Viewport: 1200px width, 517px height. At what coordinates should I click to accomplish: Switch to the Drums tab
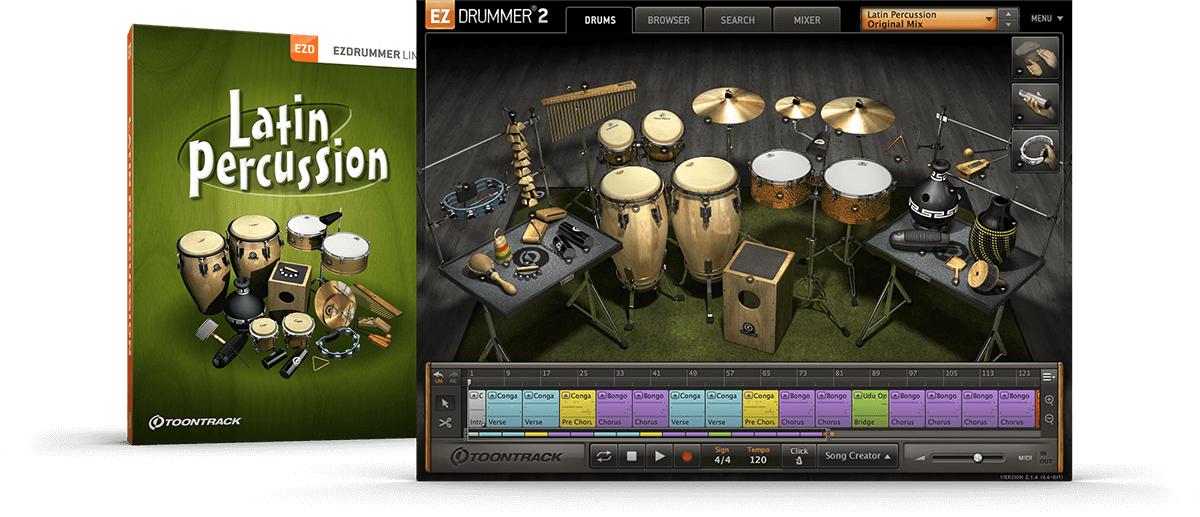click(599, 20)
